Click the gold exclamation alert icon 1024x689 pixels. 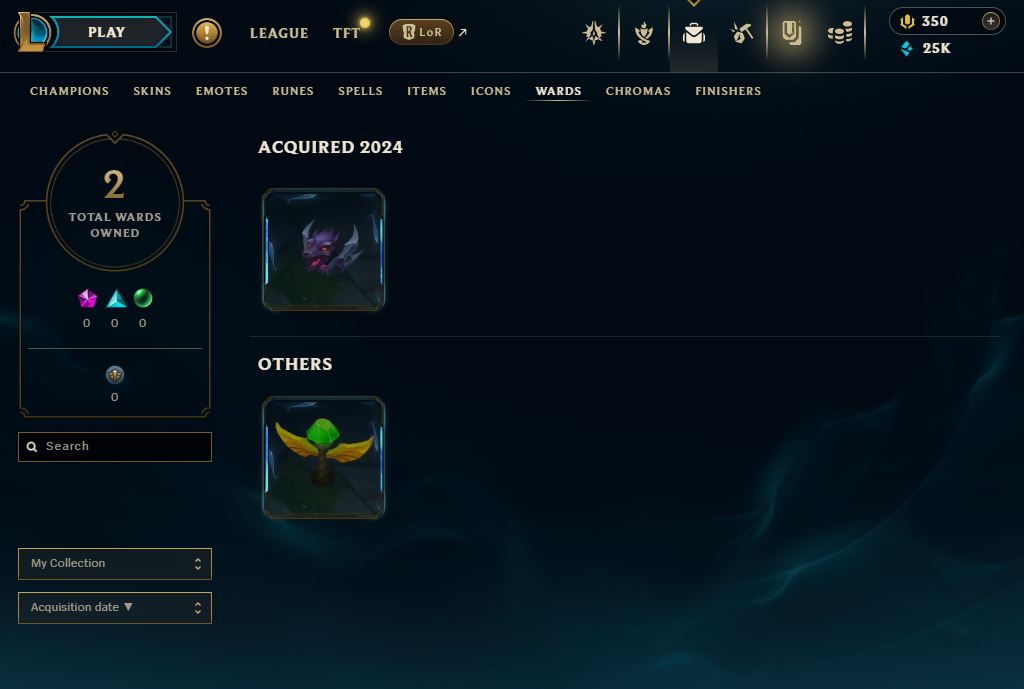point(207,33)
